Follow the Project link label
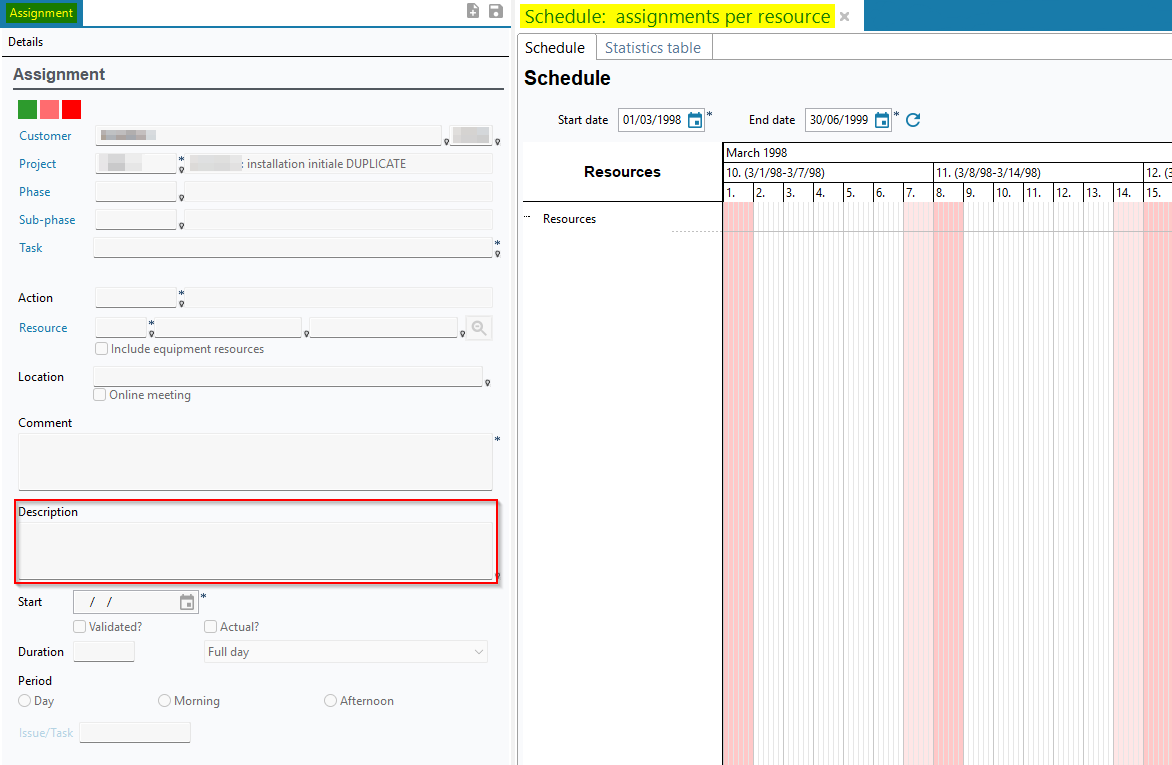 38,164
